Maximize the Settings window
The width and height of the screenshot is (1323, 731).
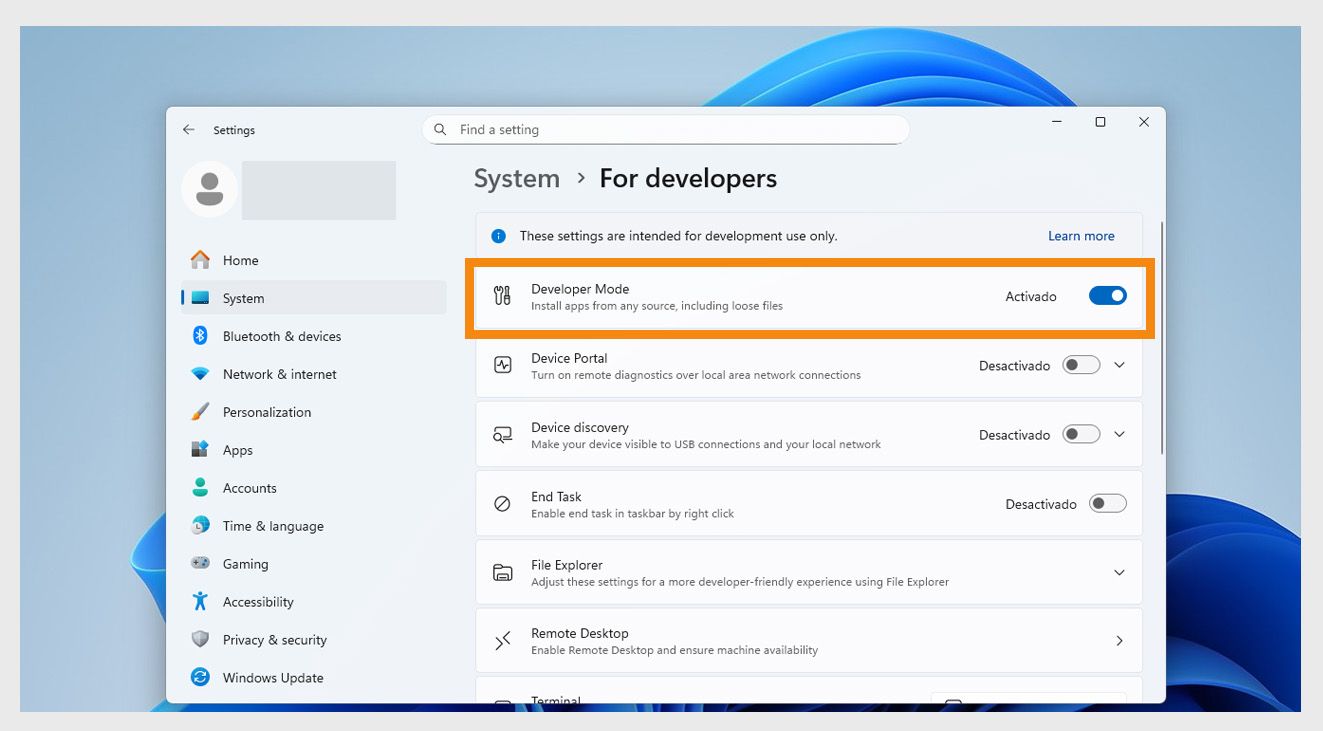coord(1100,122)
